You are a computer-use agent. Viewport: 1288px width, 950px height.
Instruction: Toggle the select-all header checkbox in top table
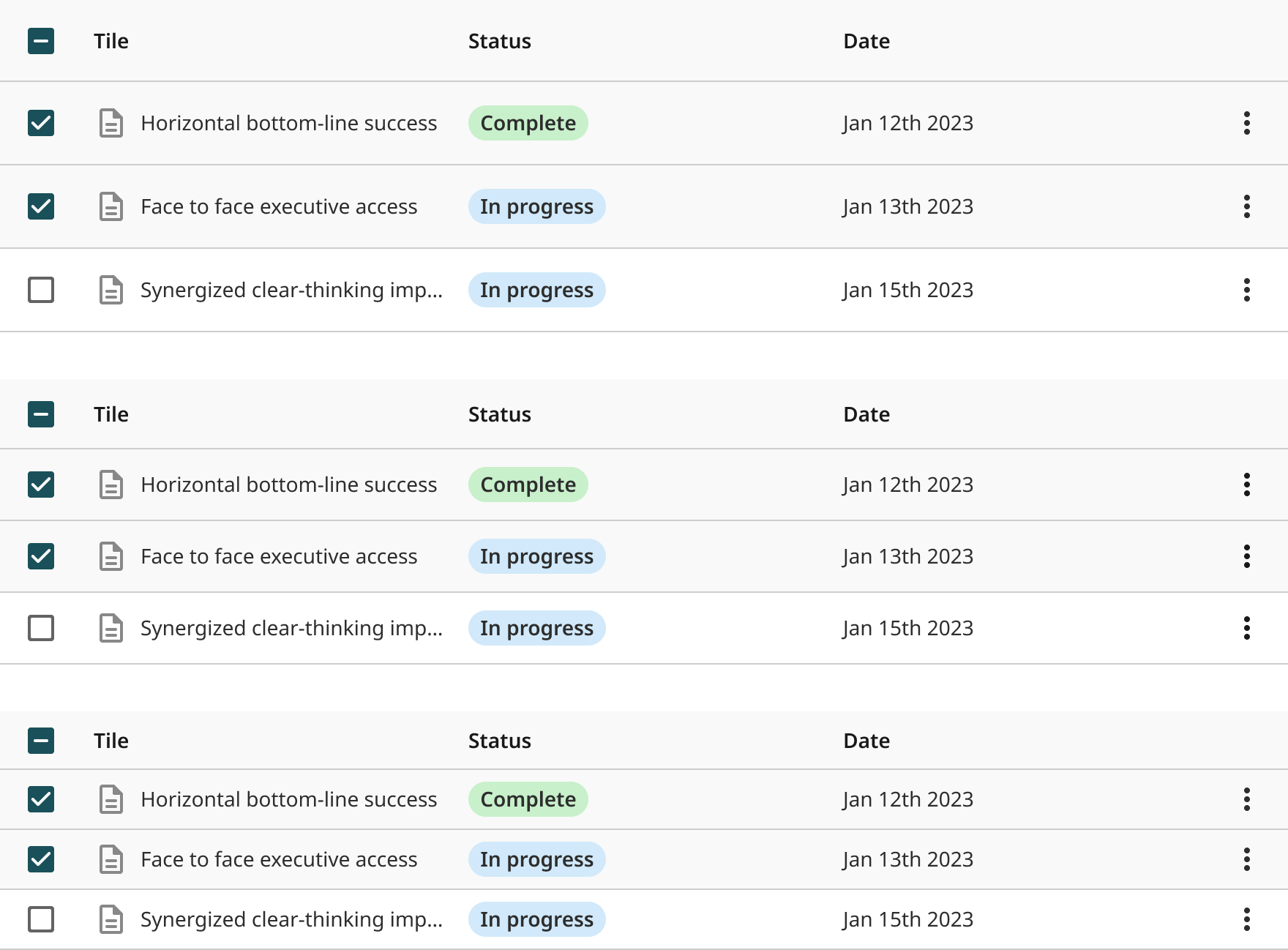[41, 41]
